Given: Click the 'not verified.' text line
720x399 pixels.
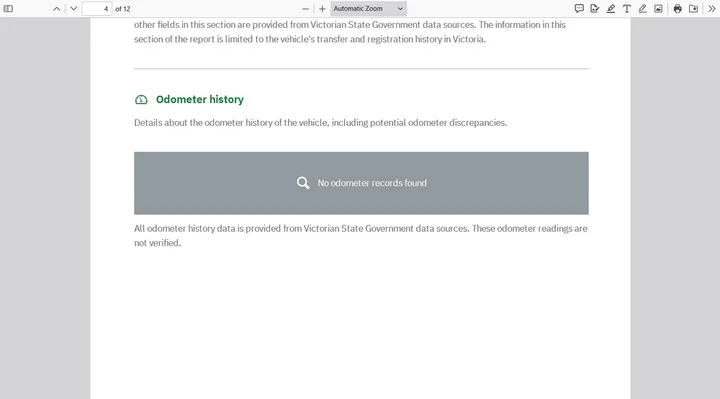Looking at the screenshot, I should coord(158,243).
